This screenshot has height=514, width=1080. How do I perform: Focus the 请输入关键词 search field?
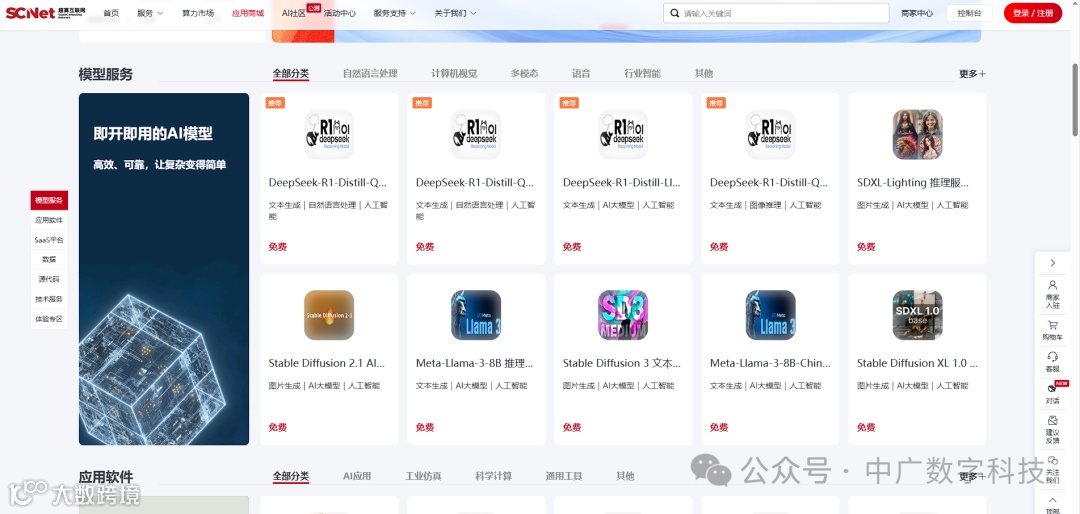(776, 13)
